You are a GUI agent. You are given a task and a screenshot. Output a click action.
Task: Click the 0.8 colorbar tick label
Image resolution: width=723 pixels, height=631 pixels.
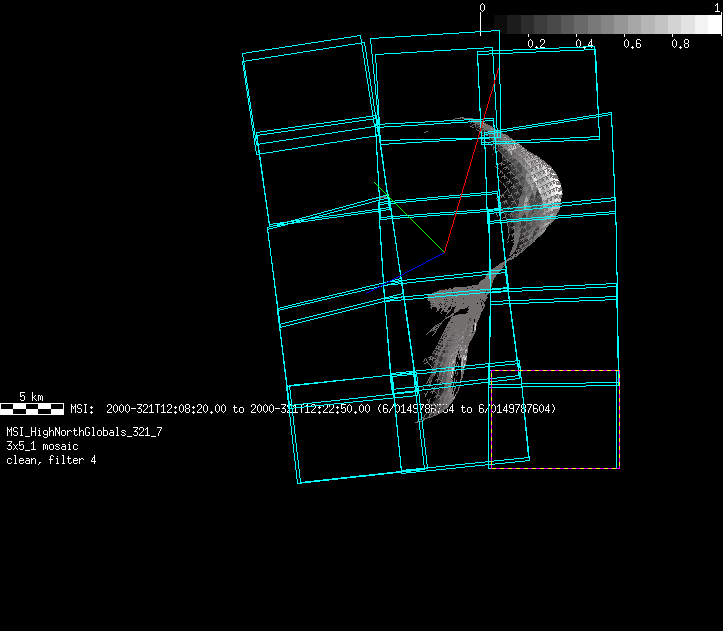click(x=680, y=44)
